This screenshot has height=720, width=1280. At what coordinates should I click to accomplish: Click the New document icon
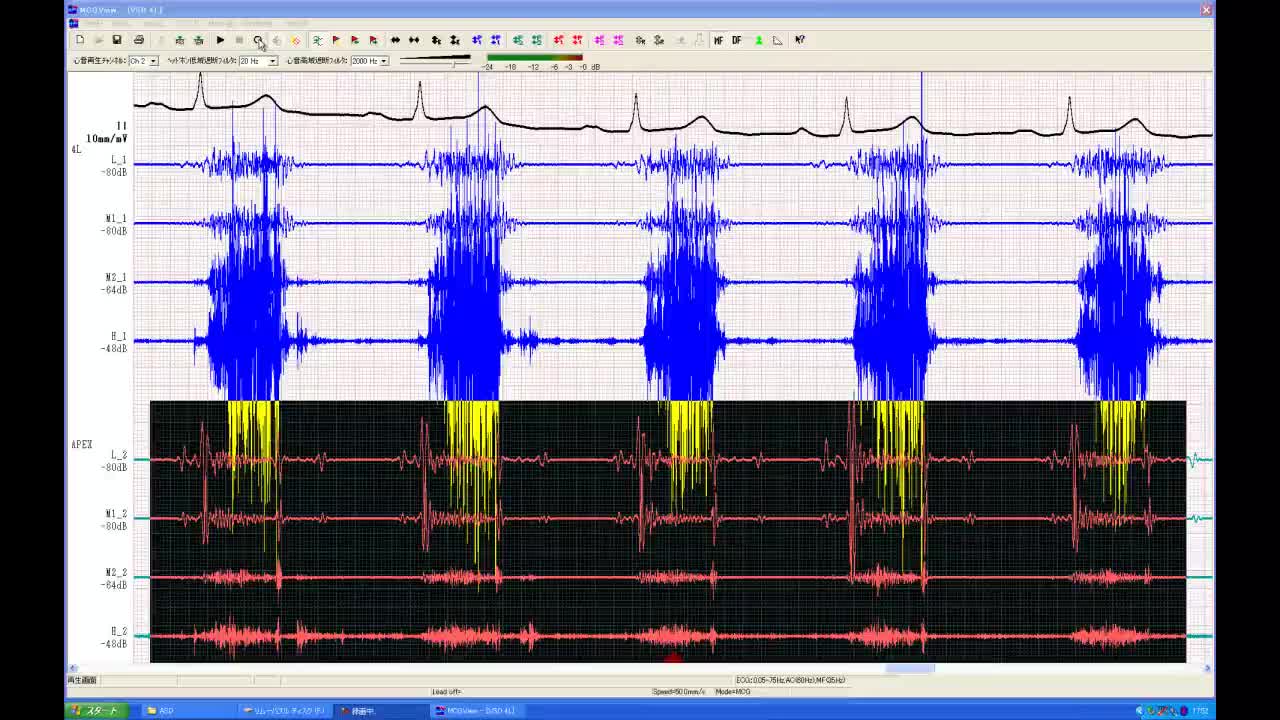click(80, 40)
